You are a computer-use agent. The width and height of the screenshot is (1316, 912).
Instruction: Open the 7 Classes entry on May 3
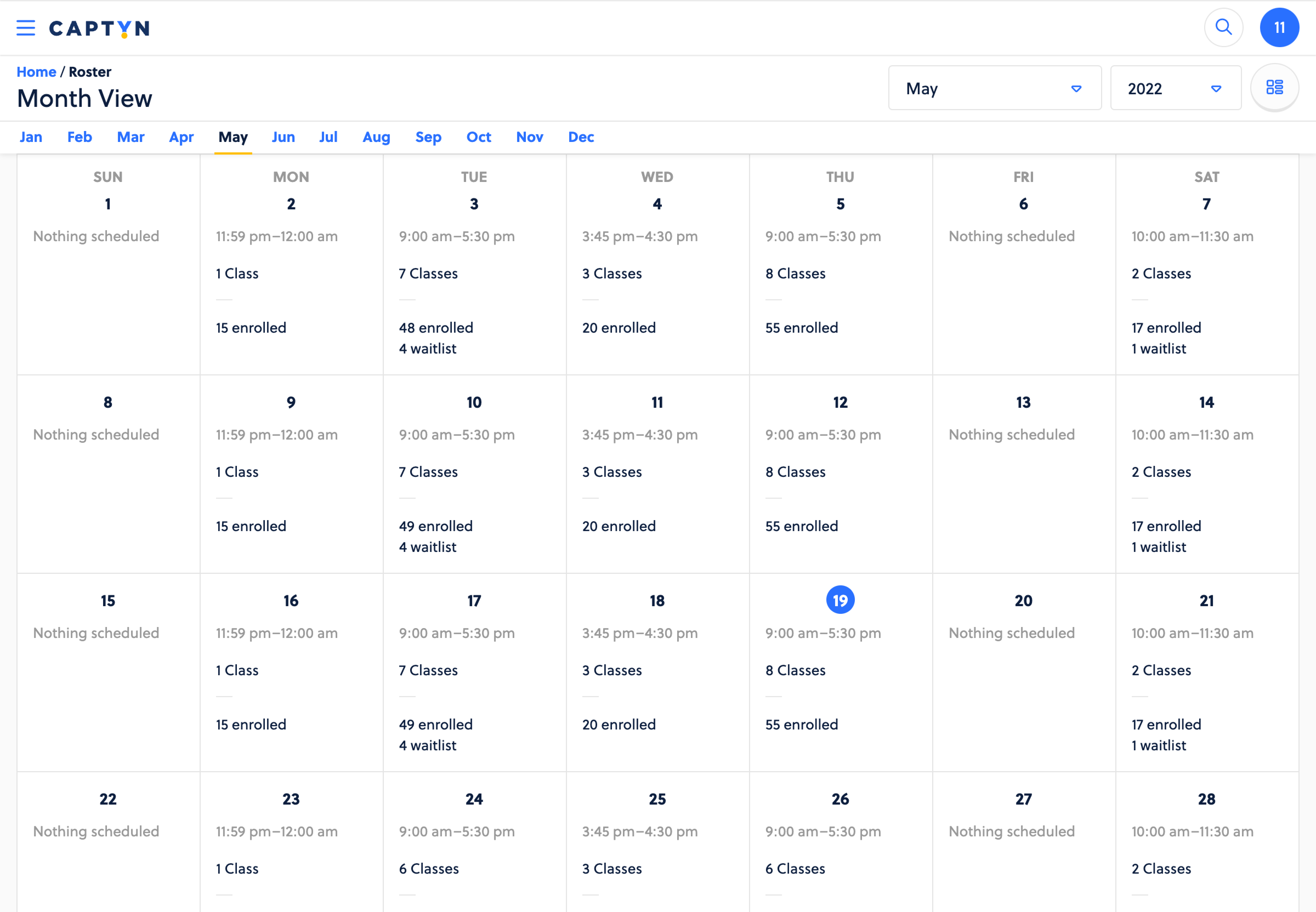(428, 274)
